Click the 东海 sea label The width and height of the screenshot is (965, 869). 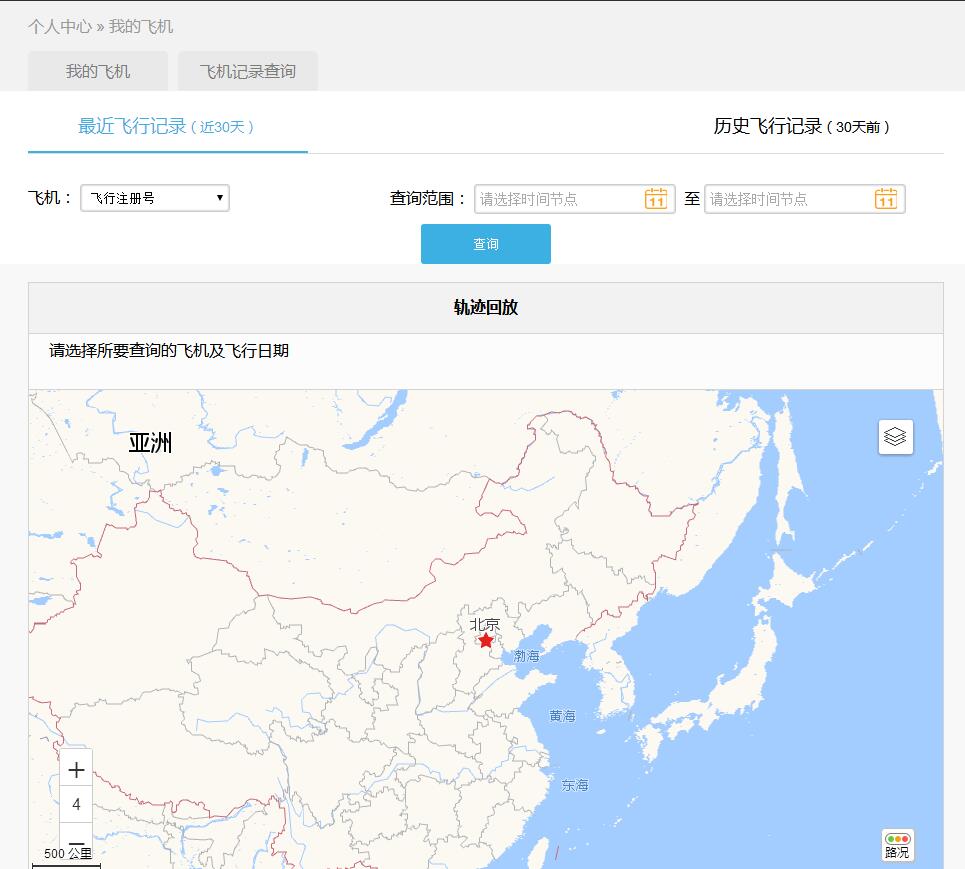[x=575, y=785]
